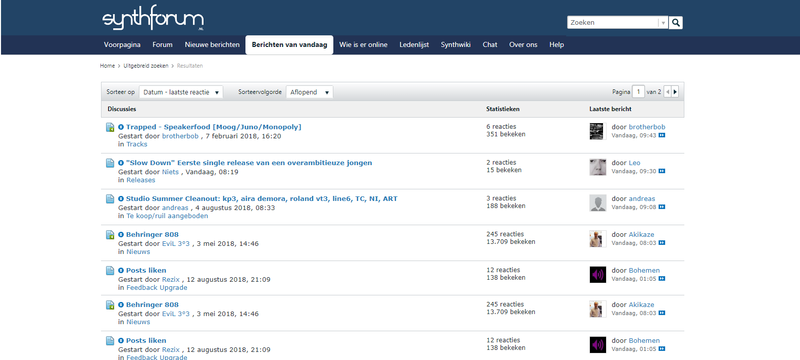Click the "2 reacties" statistic
This screenshot has height=360, width=800.
[x=501, y=162]
